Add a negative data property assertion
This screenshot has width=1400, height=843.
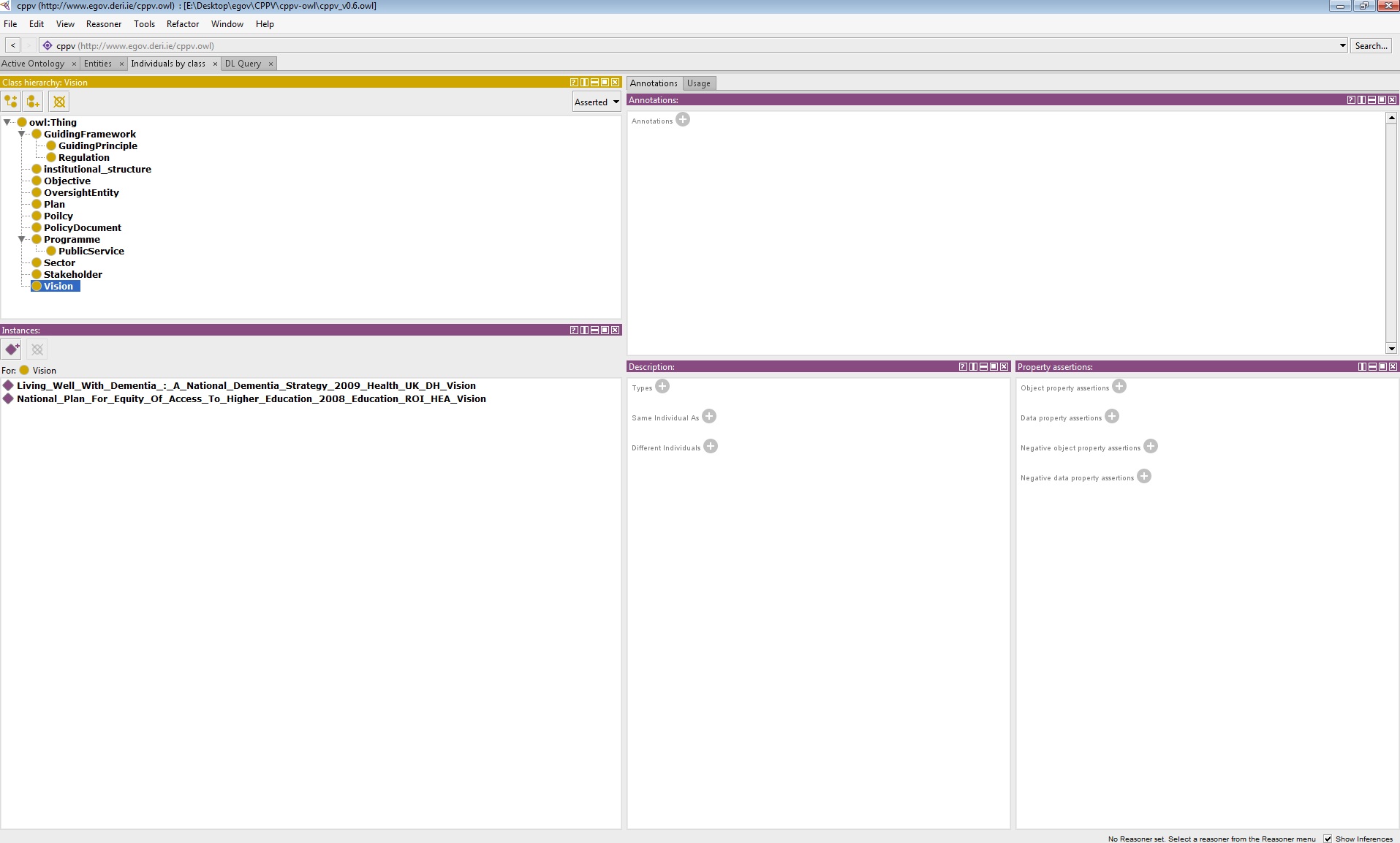[1144, 476]
